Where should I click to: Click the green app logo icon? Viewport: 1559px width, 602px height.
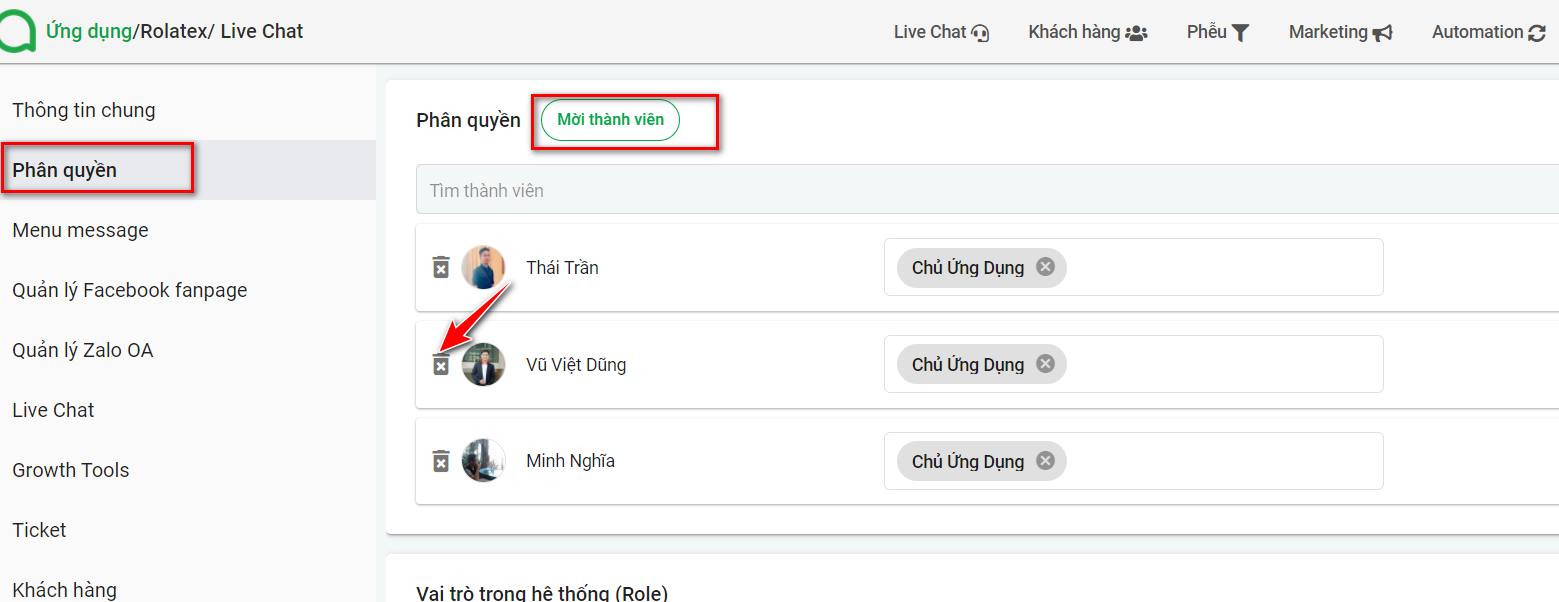tap(17, 31)
